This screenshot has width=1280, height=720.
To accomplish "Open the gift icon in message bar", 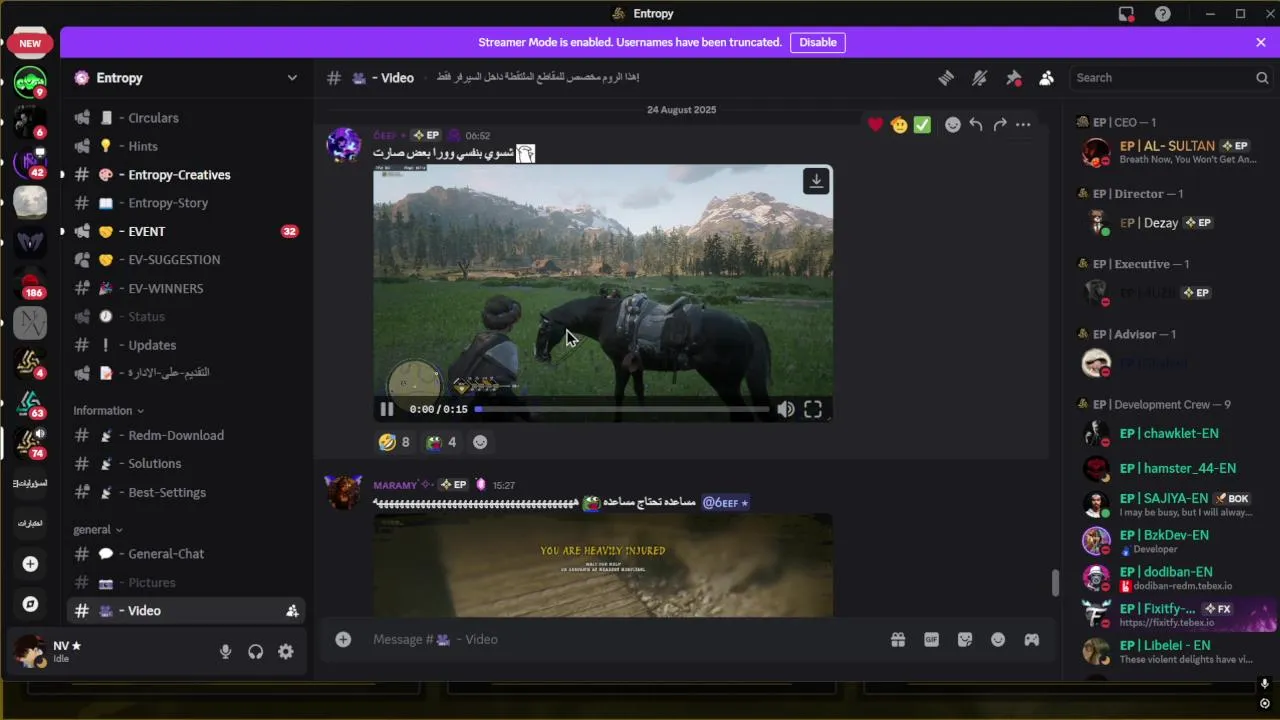I will pyautogui.click(x=898, y=639).
